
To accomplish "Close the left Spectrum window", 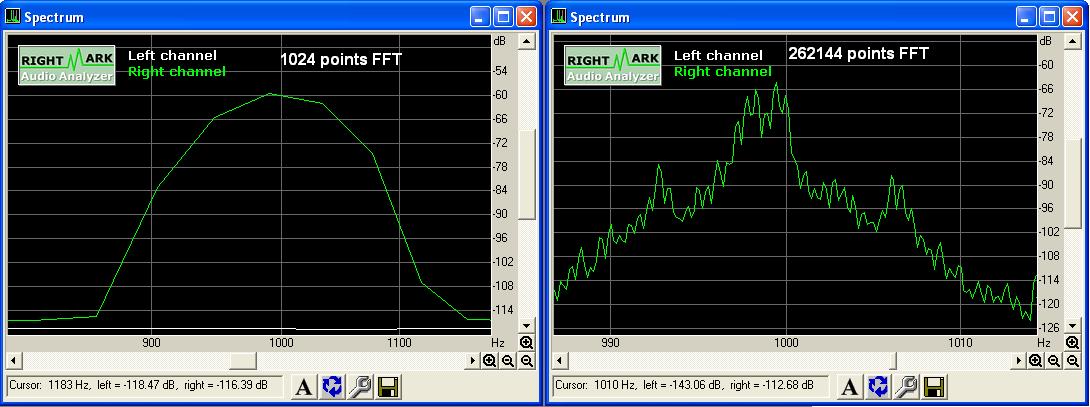I will tap(526, 17).
